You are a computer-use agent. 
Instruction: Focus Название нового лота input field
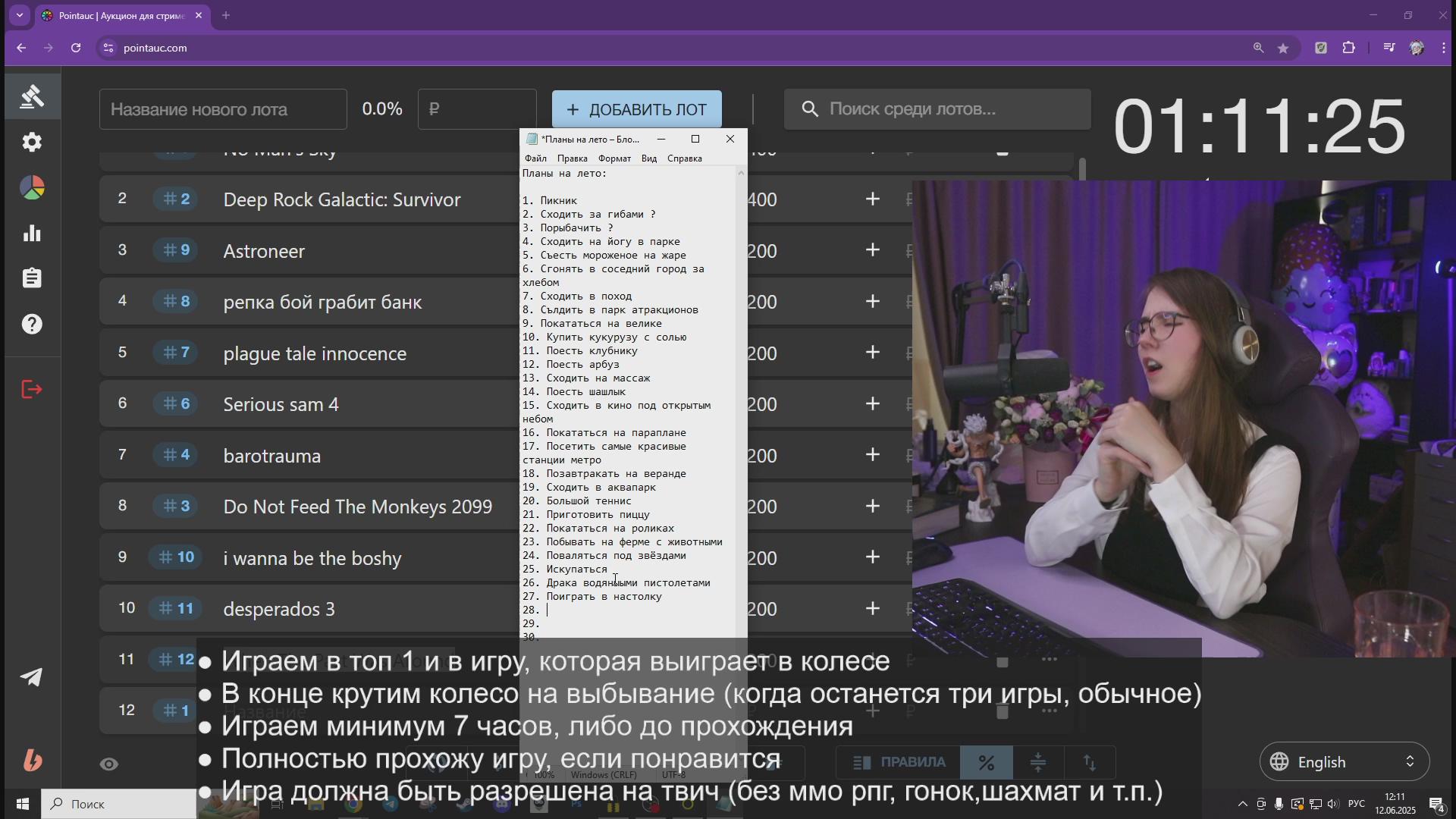[x=223, y=109]
